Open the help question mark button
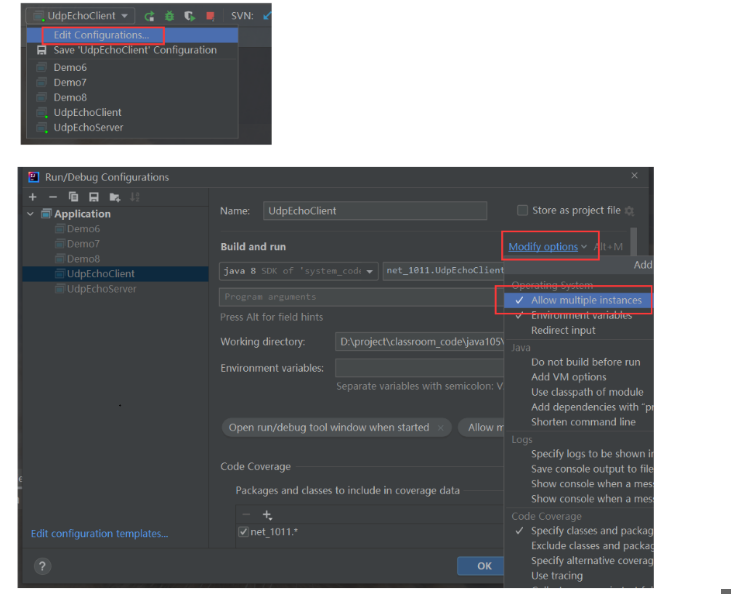 [42, 566]
